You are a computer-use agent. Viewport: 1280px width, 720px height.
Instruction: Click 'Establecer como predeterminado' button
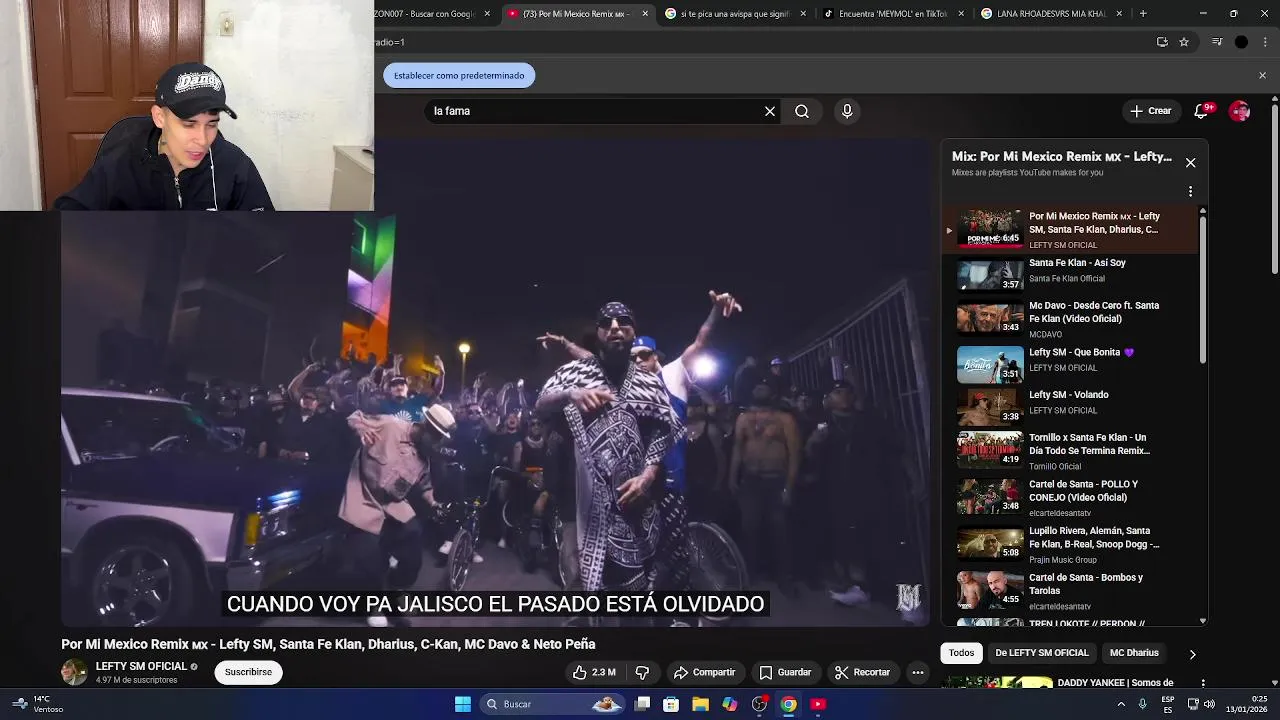(459, 75)
